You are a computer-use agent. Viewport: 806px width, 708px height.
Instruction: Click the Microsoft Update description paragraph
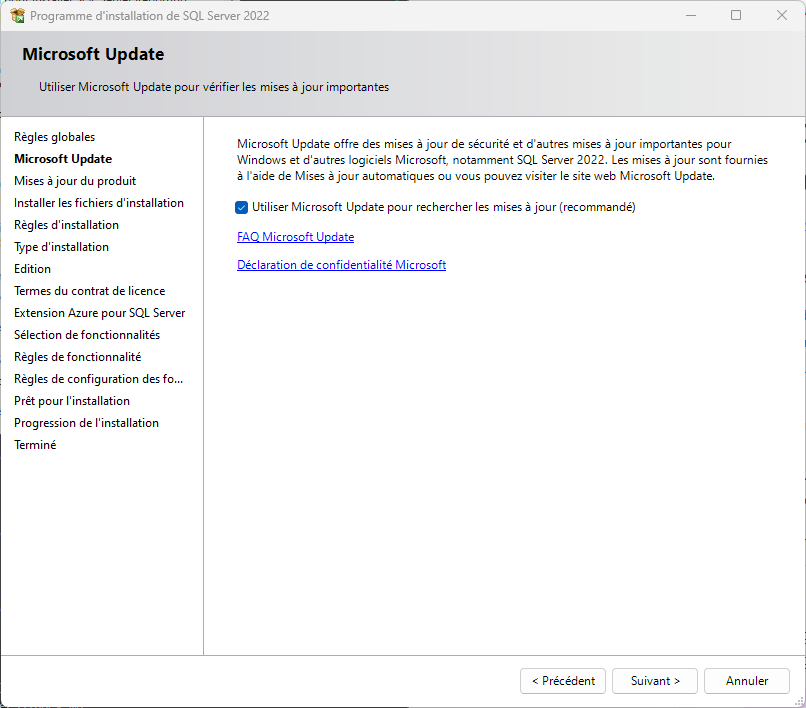[x=502, y=160]
